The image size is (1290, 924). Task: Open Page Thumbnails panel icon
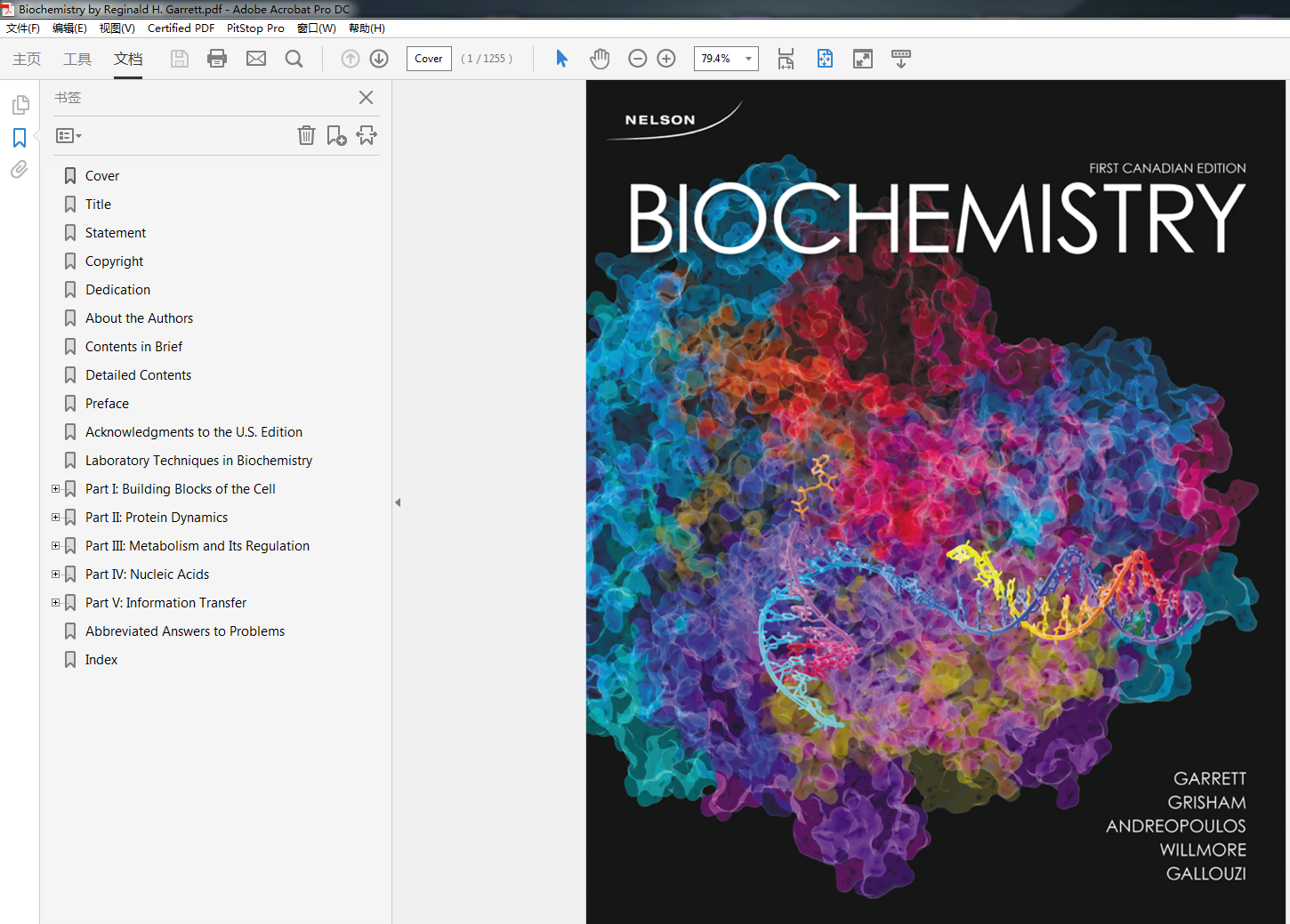[x=20, y=105]
